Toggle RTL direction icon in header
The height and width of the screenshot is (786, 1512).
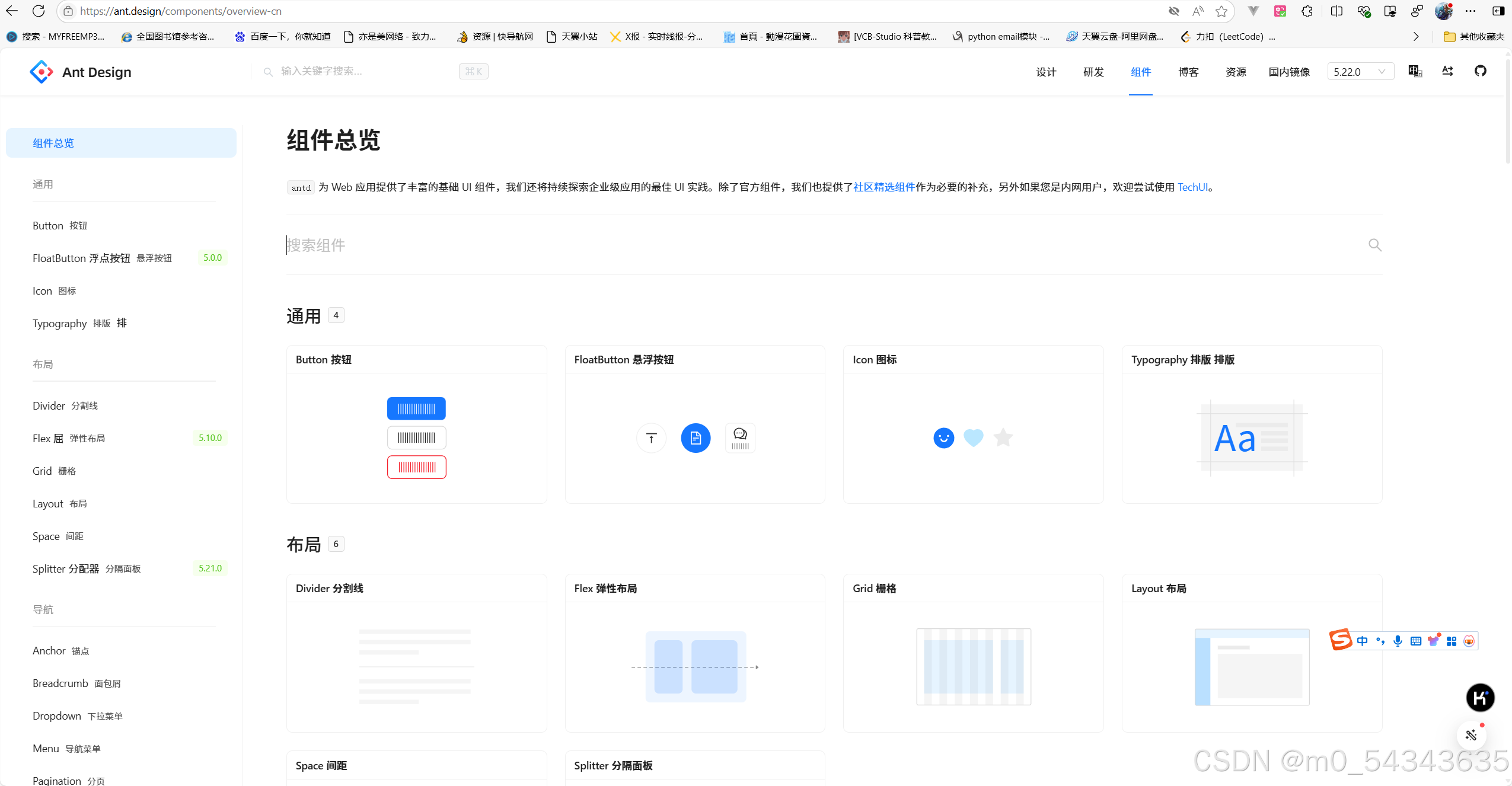(1447, 71)
